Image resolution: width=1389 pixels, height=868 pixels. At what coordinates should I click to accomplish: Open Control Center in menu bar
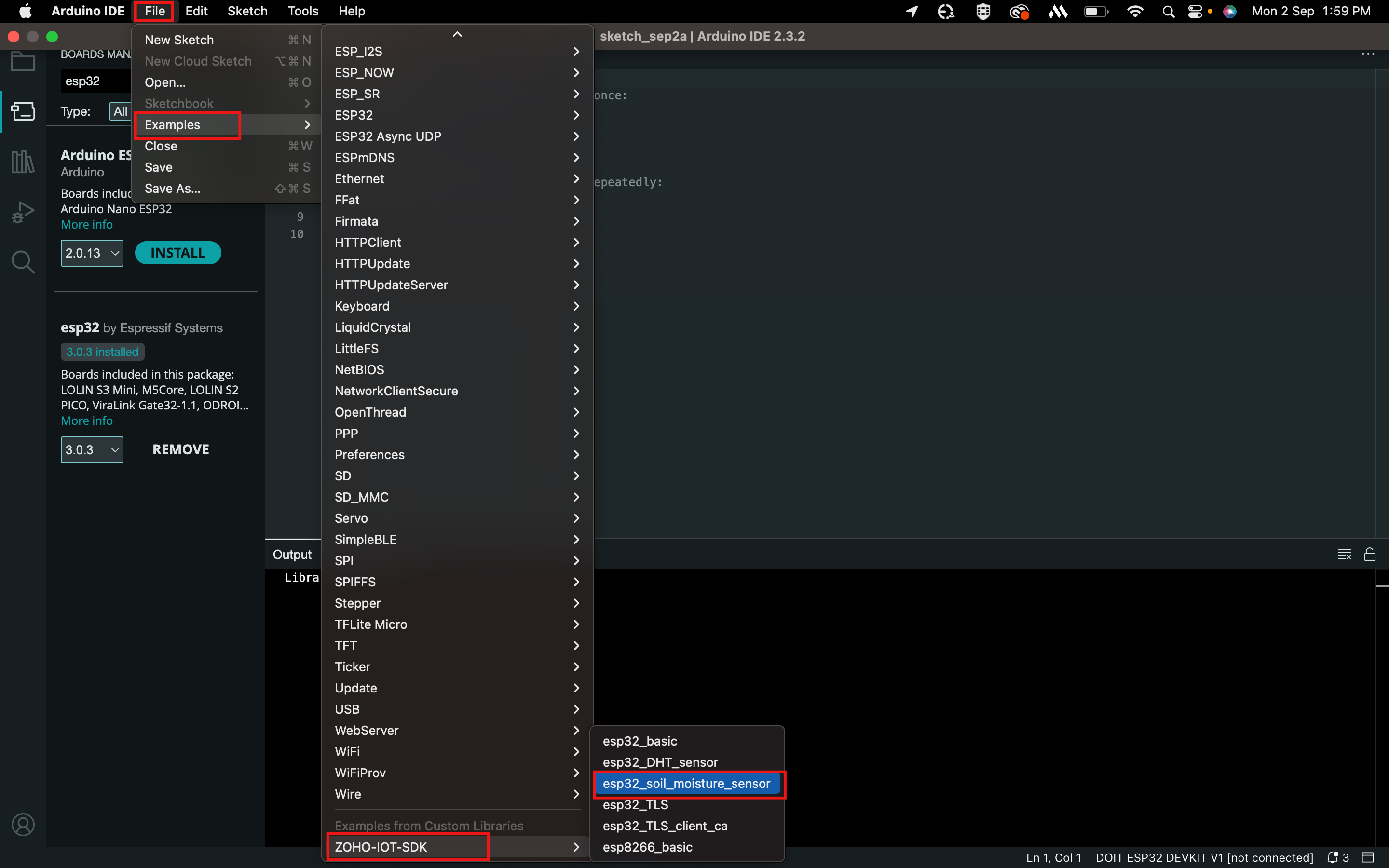tap(1195, 12)
